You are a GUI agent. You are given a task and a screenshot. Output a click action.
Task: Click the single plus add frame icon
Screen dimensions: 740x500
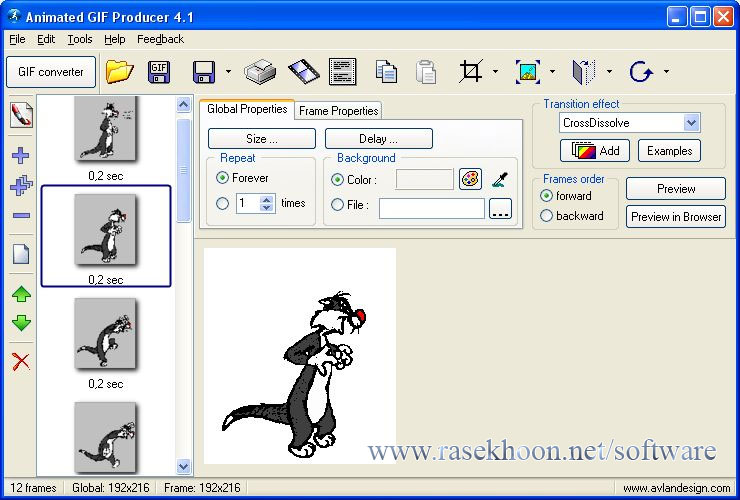point(20,155)
